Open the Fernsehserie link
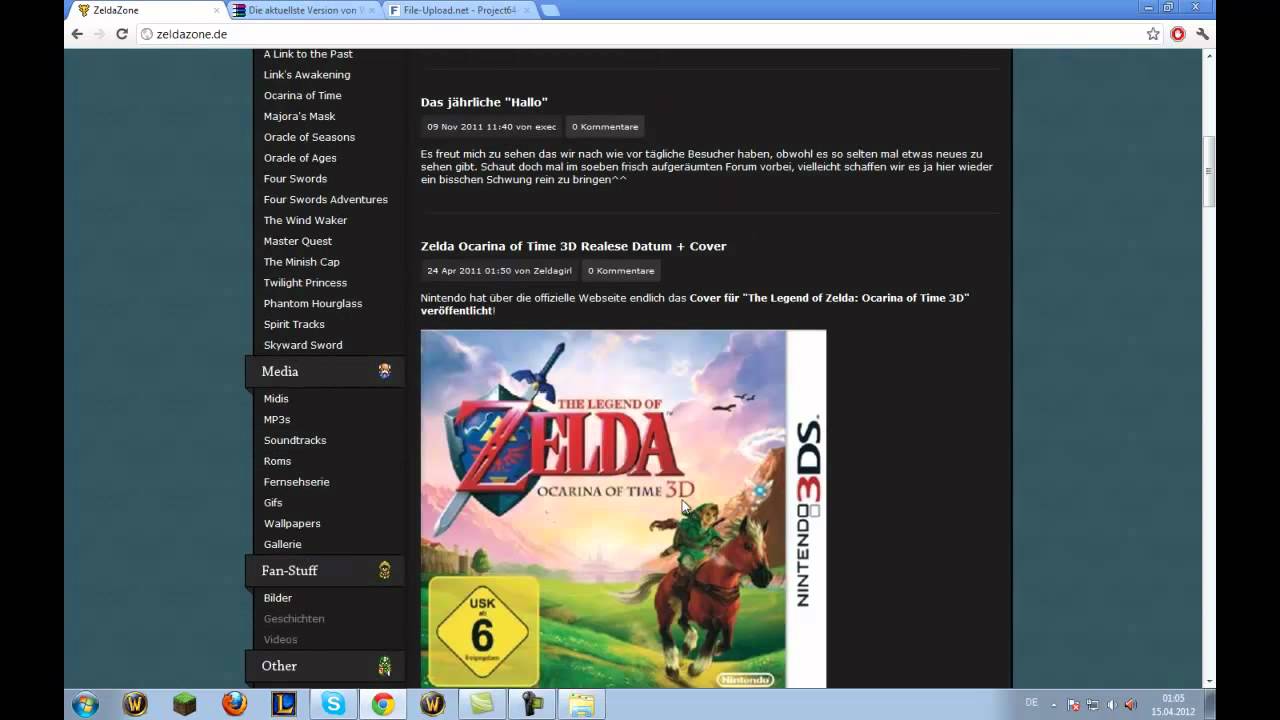 pos(297,482)
